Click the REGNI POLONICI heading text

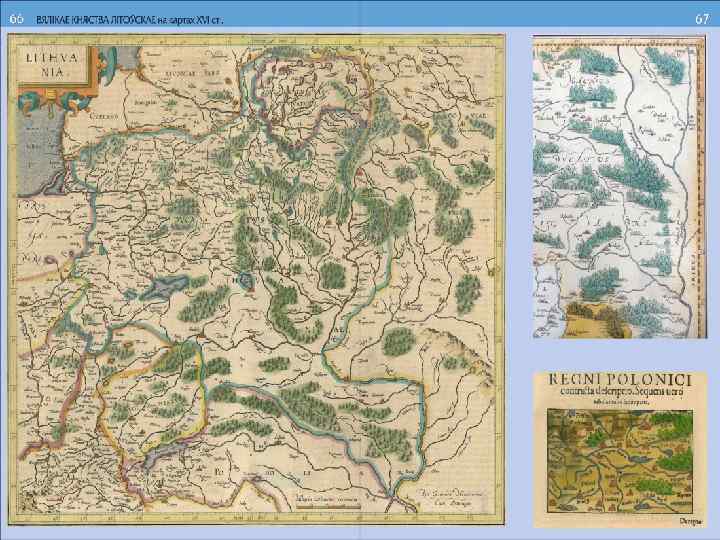tap(620, 380)
